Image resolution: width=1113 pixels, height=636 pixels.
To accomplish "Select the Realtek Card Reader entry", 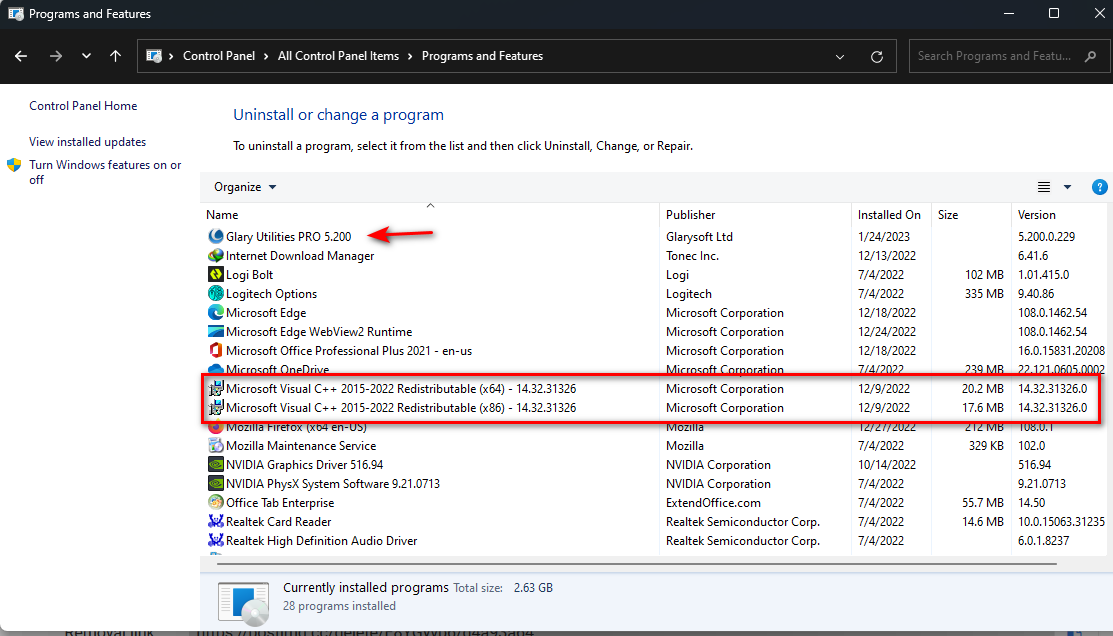I will point(279,522).
